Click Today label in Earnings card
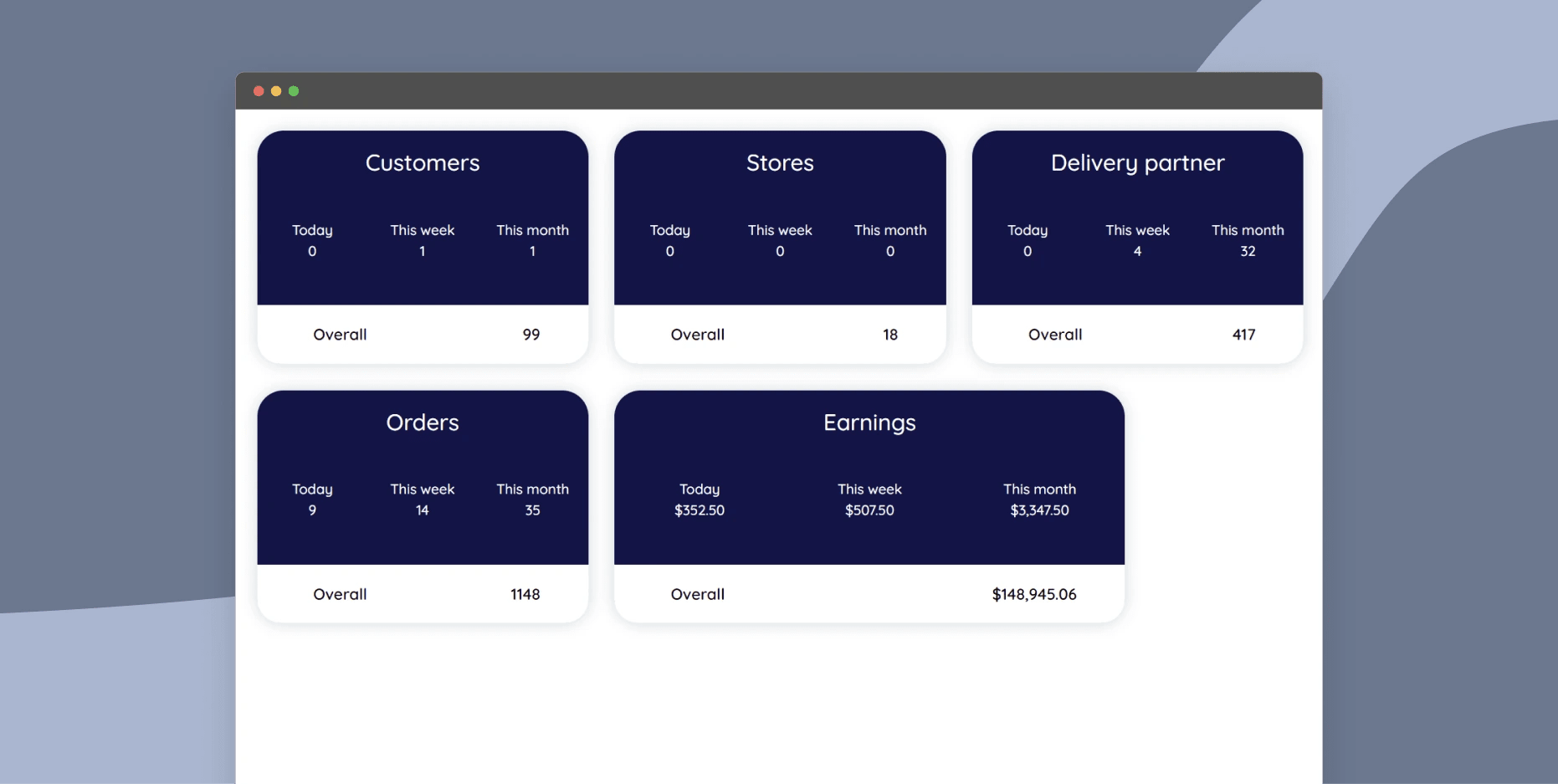This screenshot has width=1558, height=784. [700, 490]
